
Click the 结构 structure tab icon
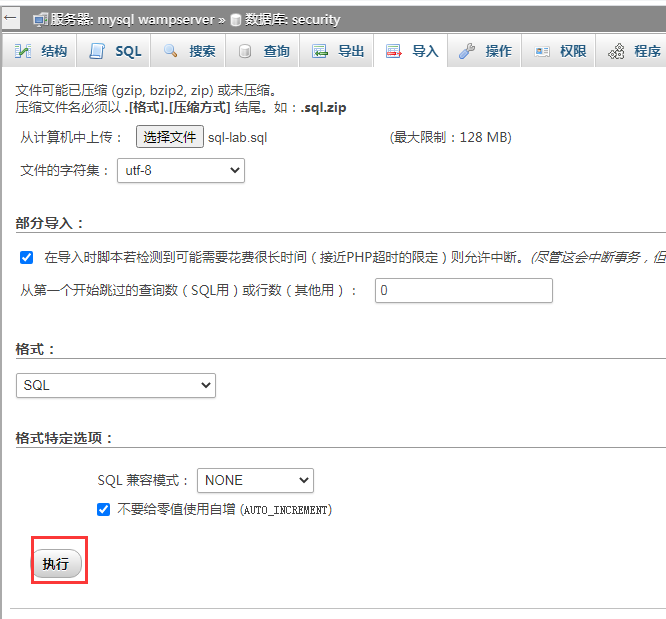23,51
